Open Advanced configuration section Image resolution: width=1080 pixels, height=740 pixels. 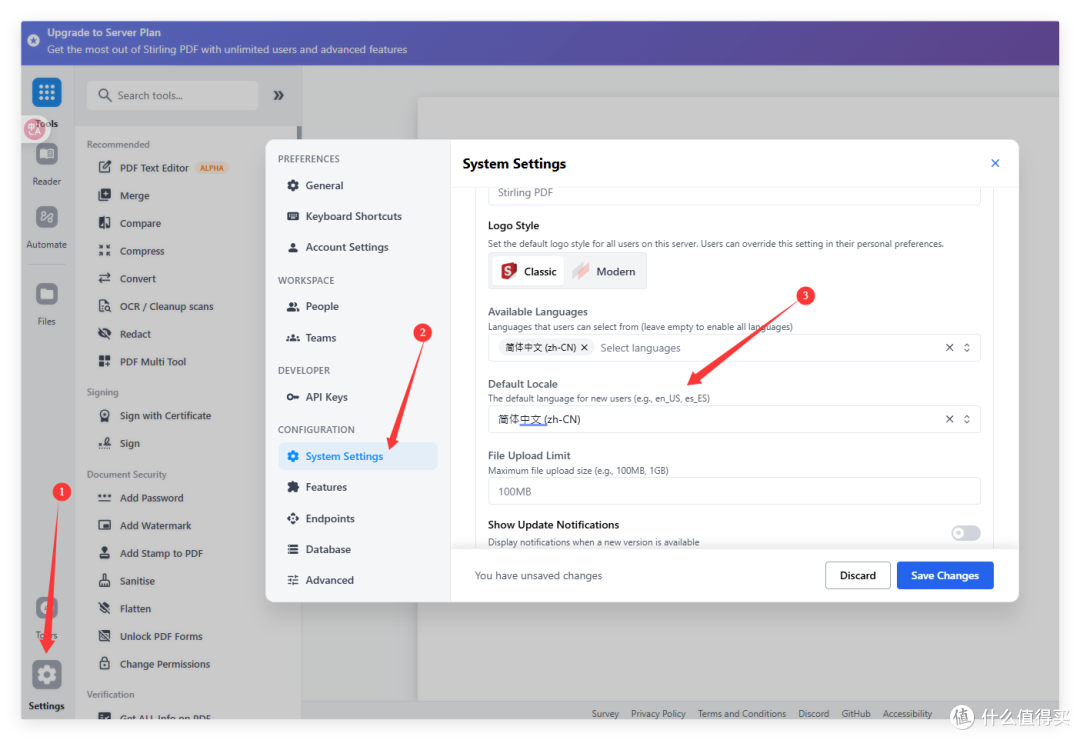pos(357,580)
